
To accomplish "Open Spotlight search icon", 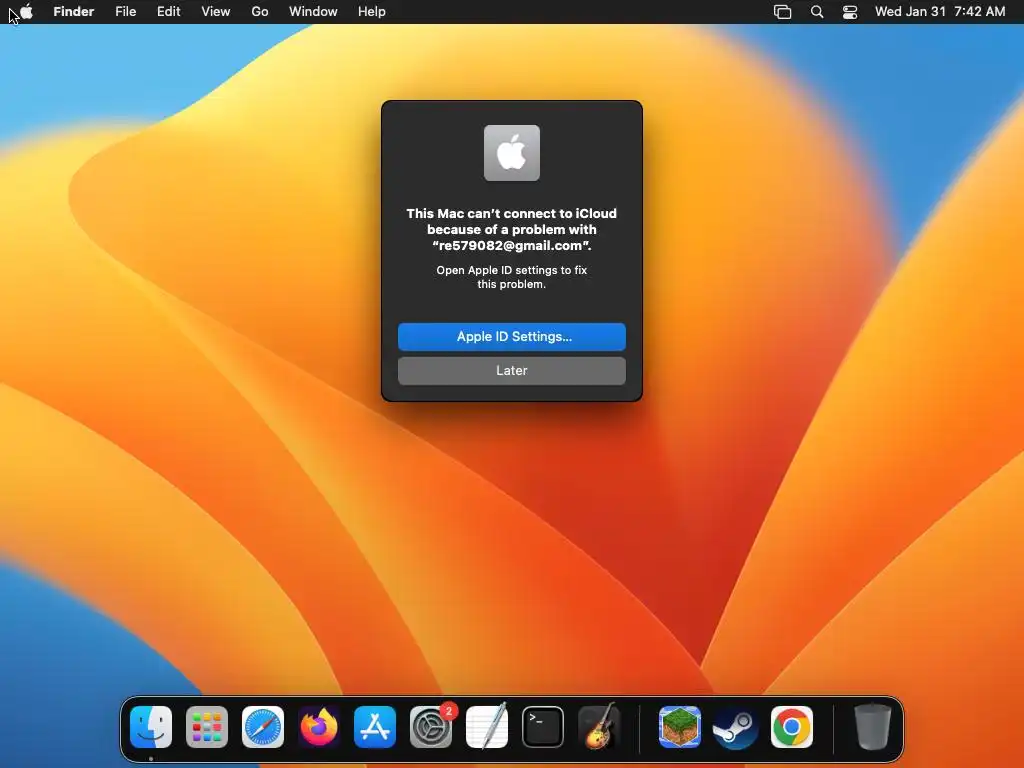I will coord(816,12).
